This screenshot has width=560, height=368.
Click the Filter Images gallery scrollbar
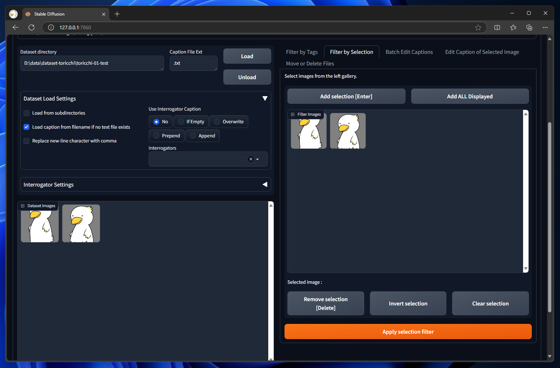click(x=525, y=191)
